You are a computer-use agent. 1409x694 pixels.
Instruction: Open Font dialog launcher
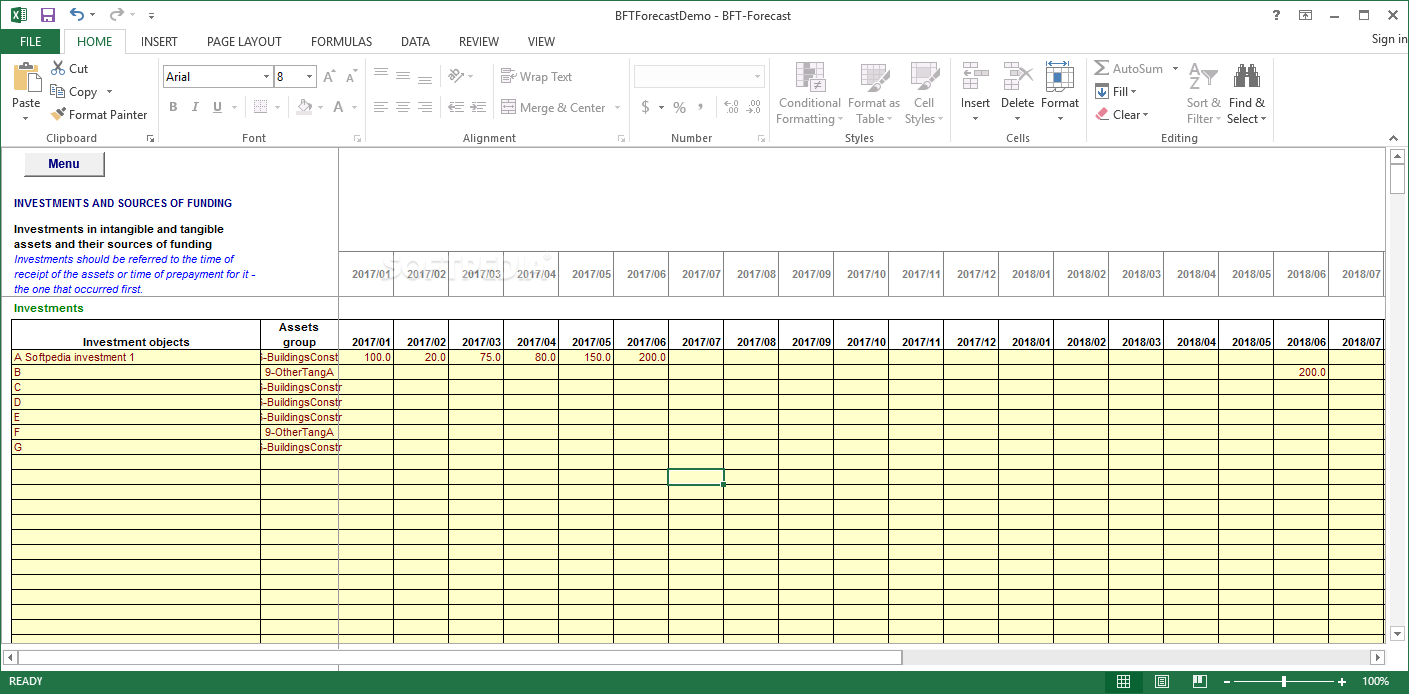357,138
